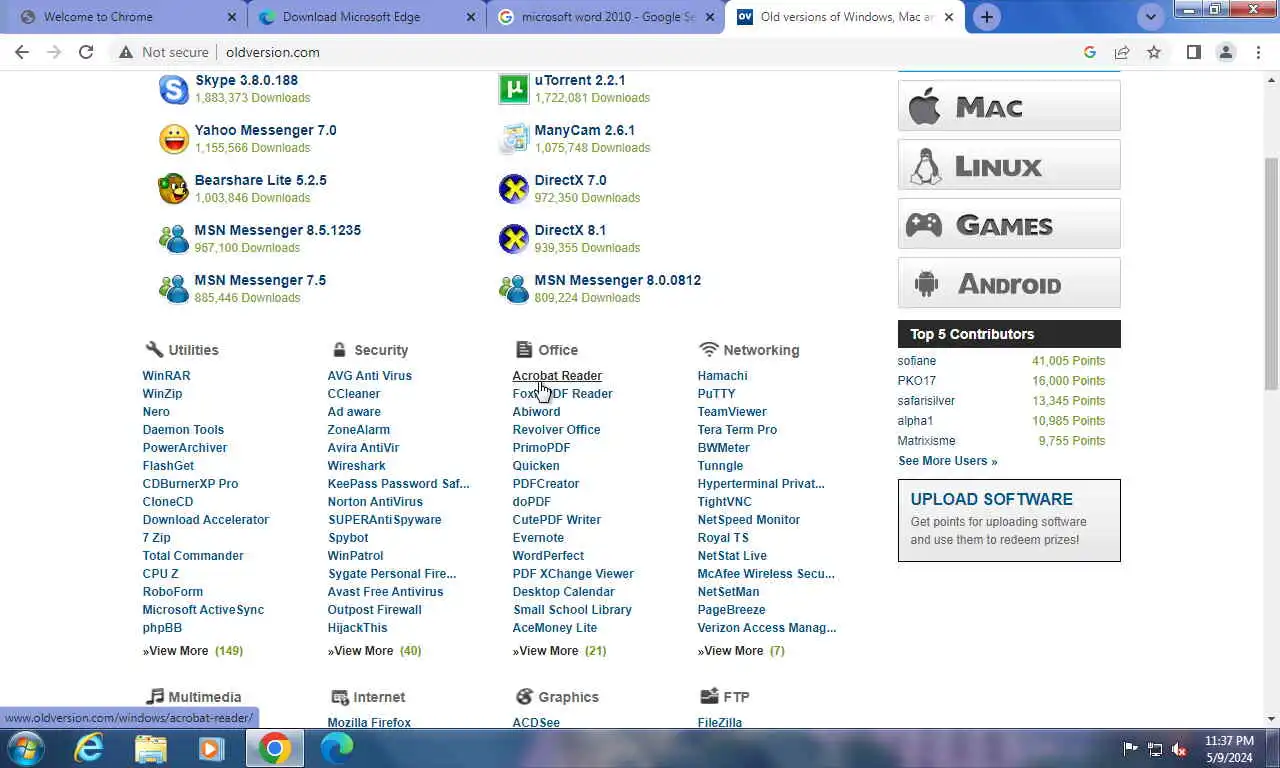1280x768 pixels.
Task: Open the FileZilla link
Action: [720, 722]
